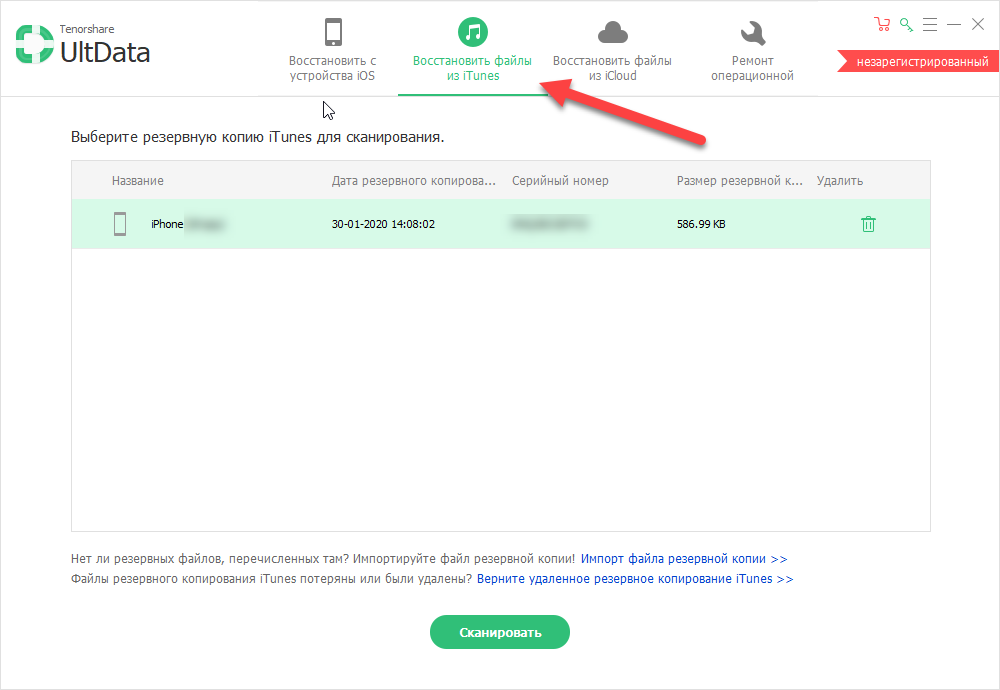Close the UltData window

(978, 24)
